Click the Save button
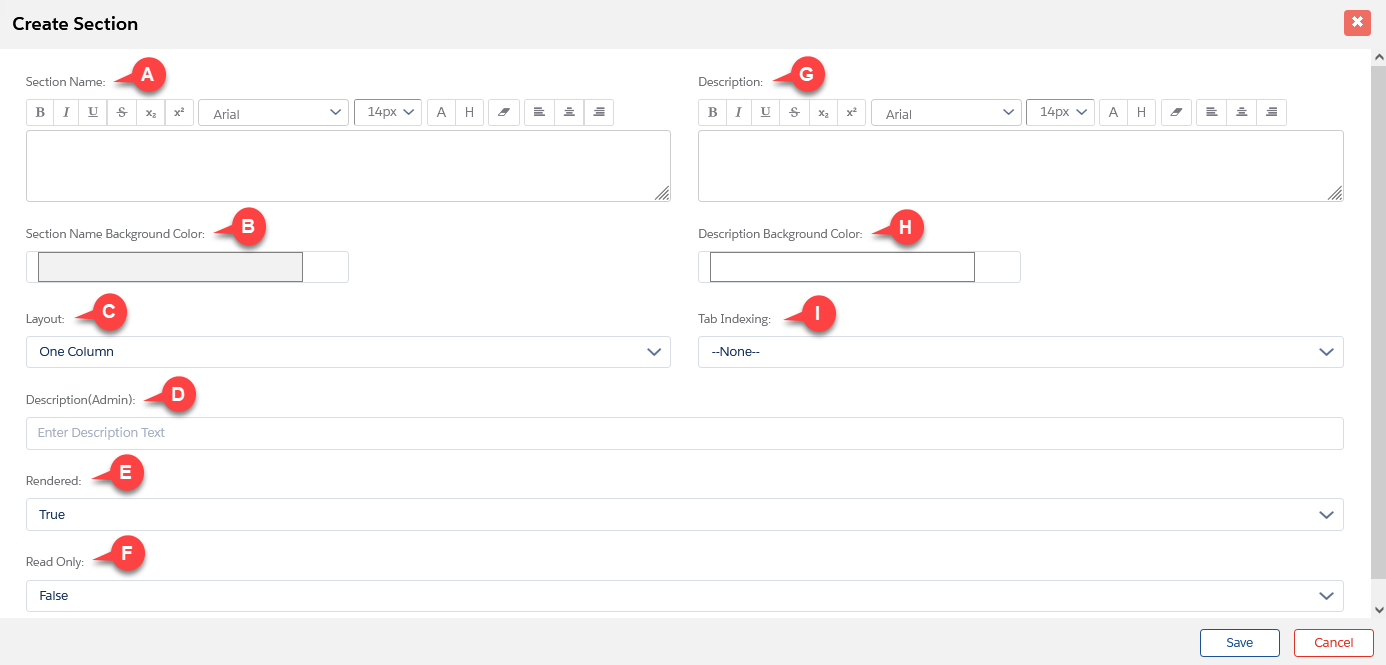1386x665 pixels. [1239, 643]
